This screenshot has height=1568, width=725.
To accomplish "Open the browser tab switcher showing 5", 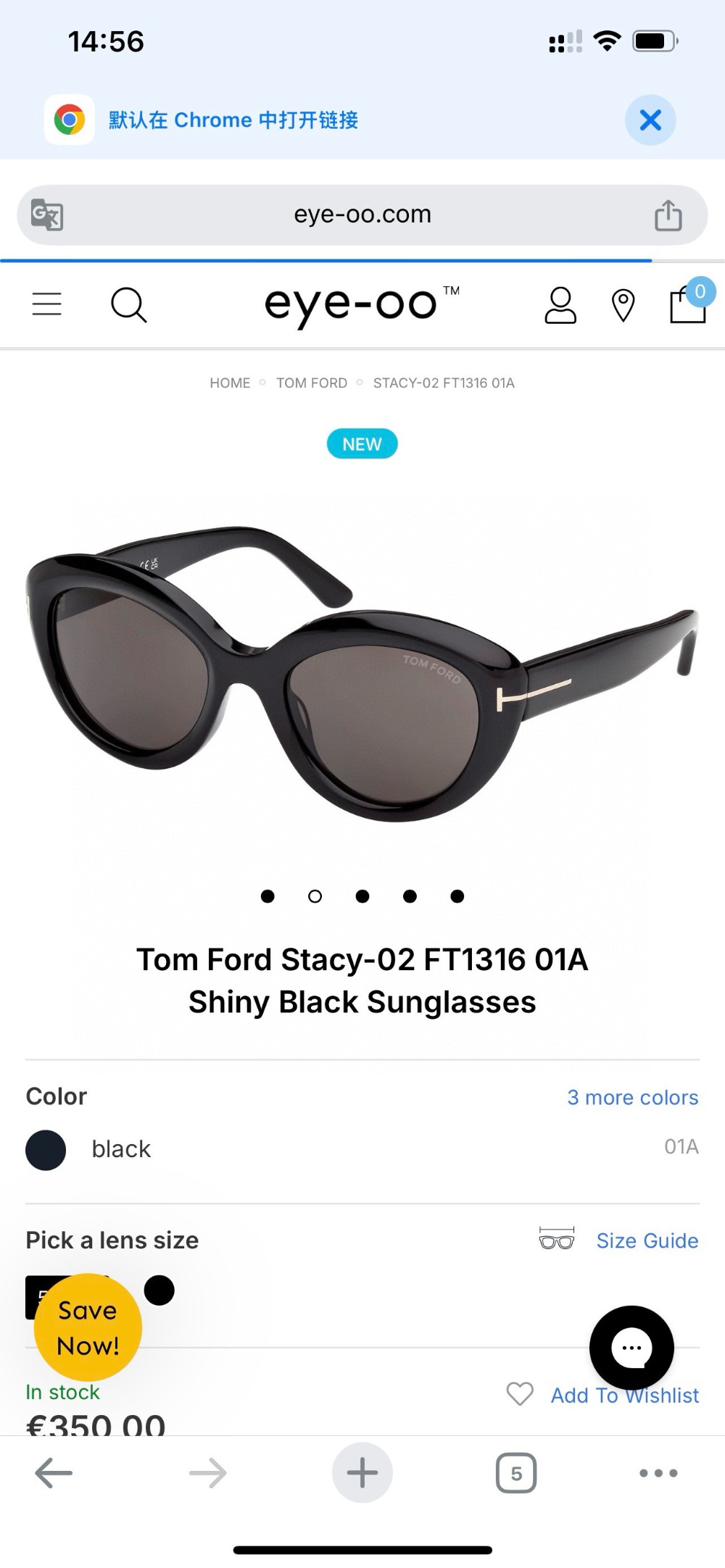I will (x=516, y=1473).
